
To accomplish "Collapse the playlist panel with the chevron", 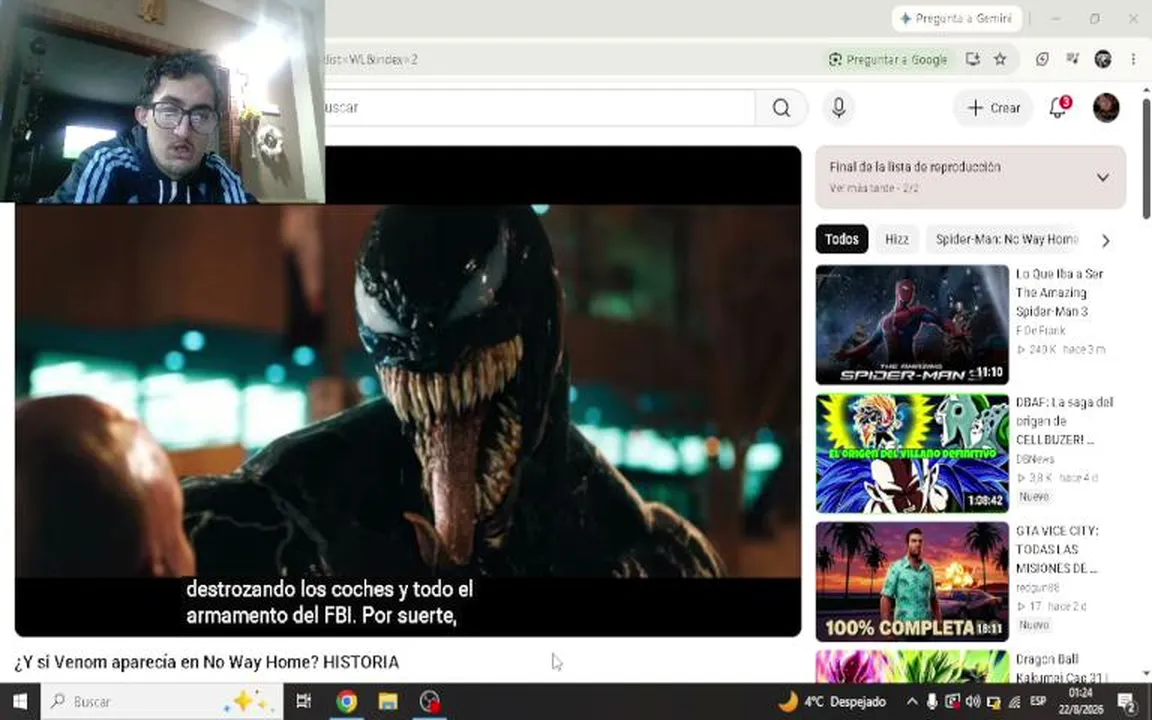I will [1103, 178].
